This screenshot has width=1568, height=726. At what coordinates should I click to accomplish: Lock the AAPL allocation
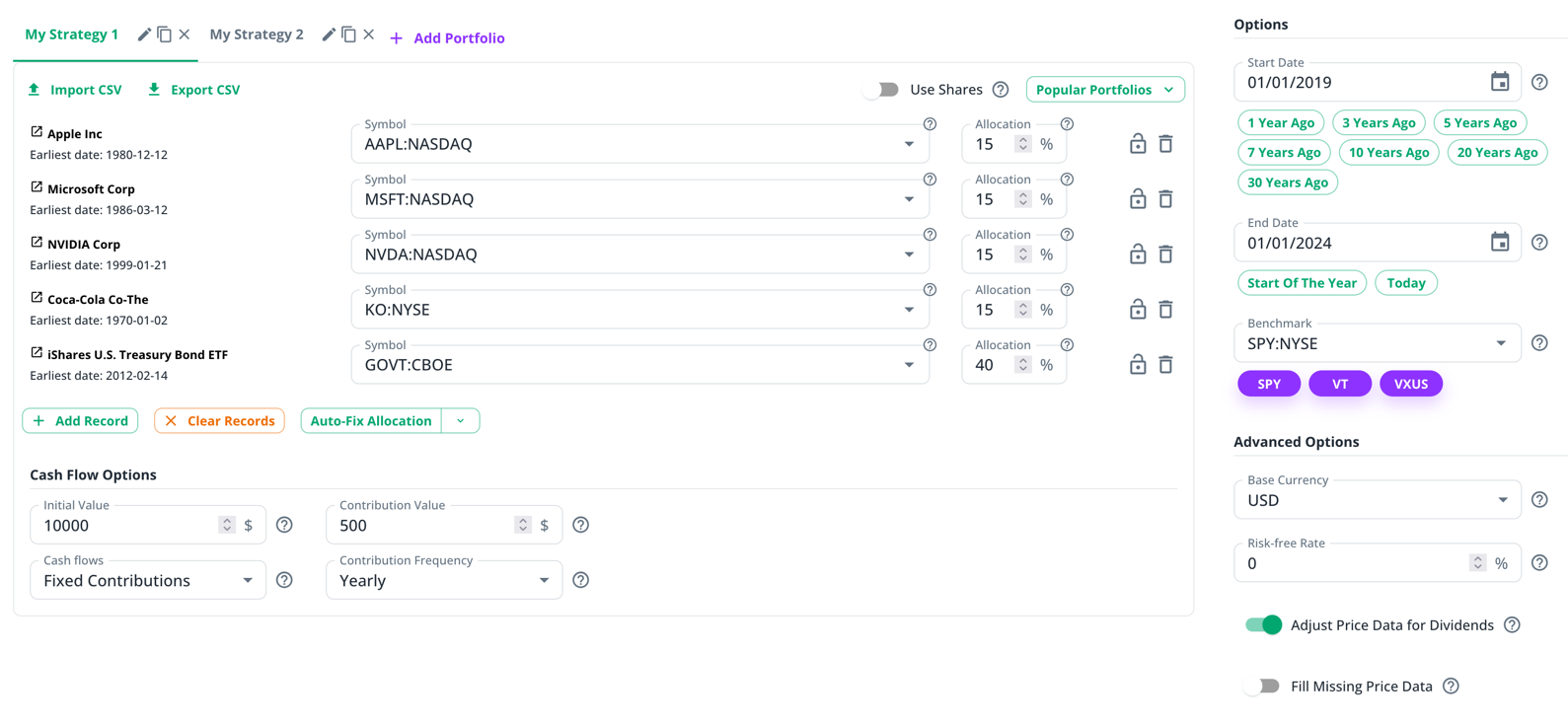click(x=1138, y=144)
